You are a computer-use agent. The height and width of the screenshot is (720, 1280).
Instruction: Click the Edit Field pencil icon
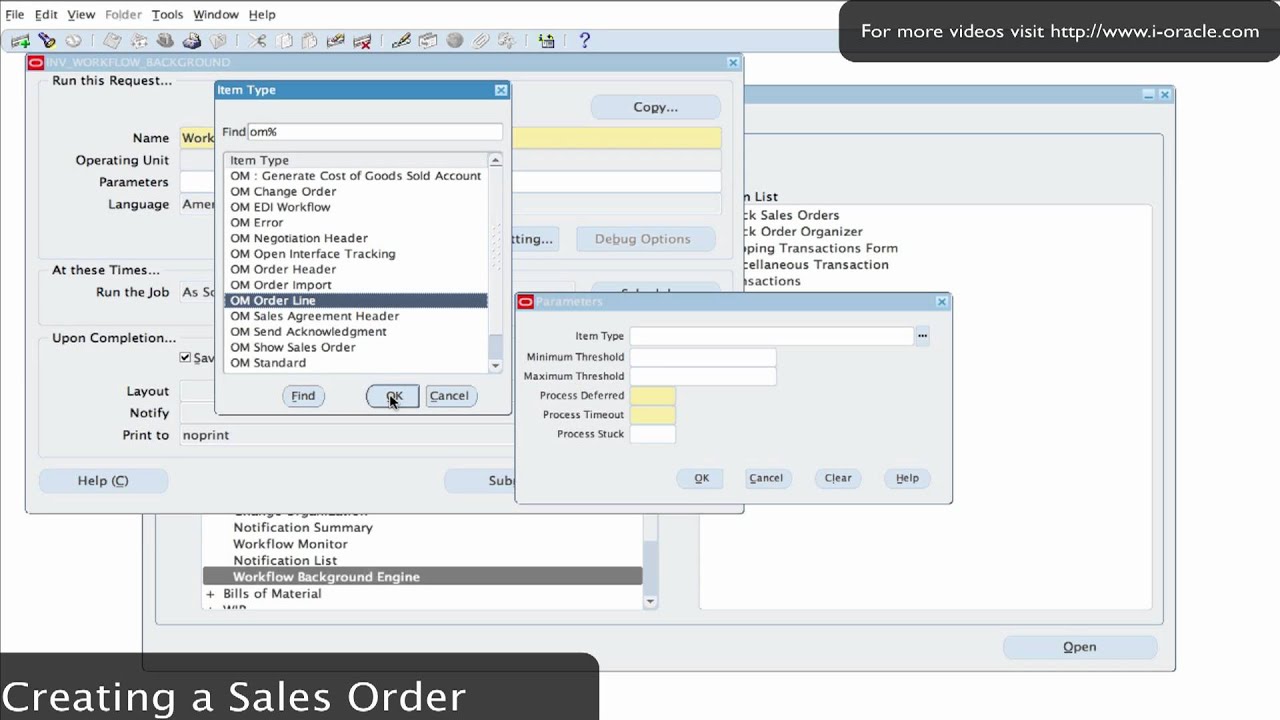[x=401, y=41]
